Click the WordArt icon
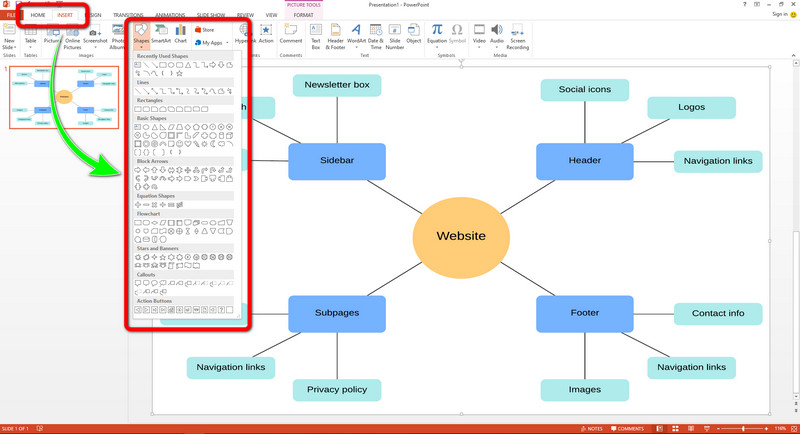The height and width of the screenshot is (434, 800). 356,36
